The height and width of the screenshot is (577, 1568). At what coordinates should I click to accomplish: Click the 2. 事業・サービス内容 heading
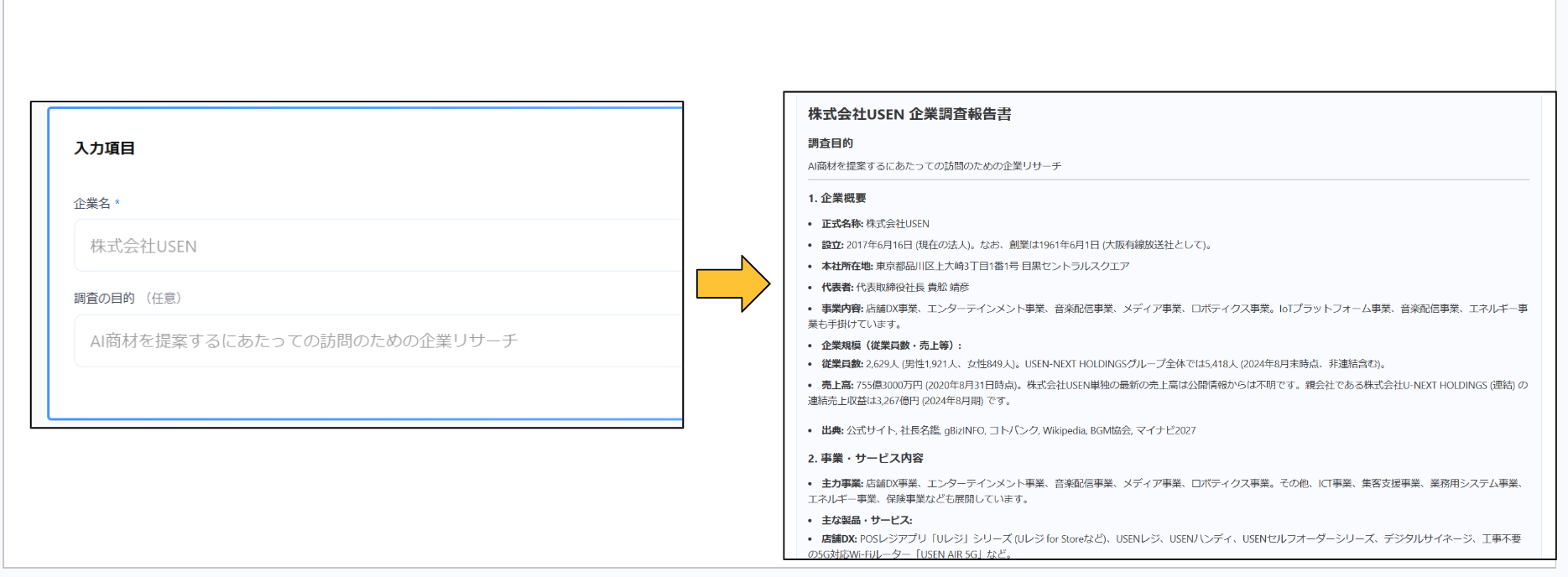tap(866, 458)
